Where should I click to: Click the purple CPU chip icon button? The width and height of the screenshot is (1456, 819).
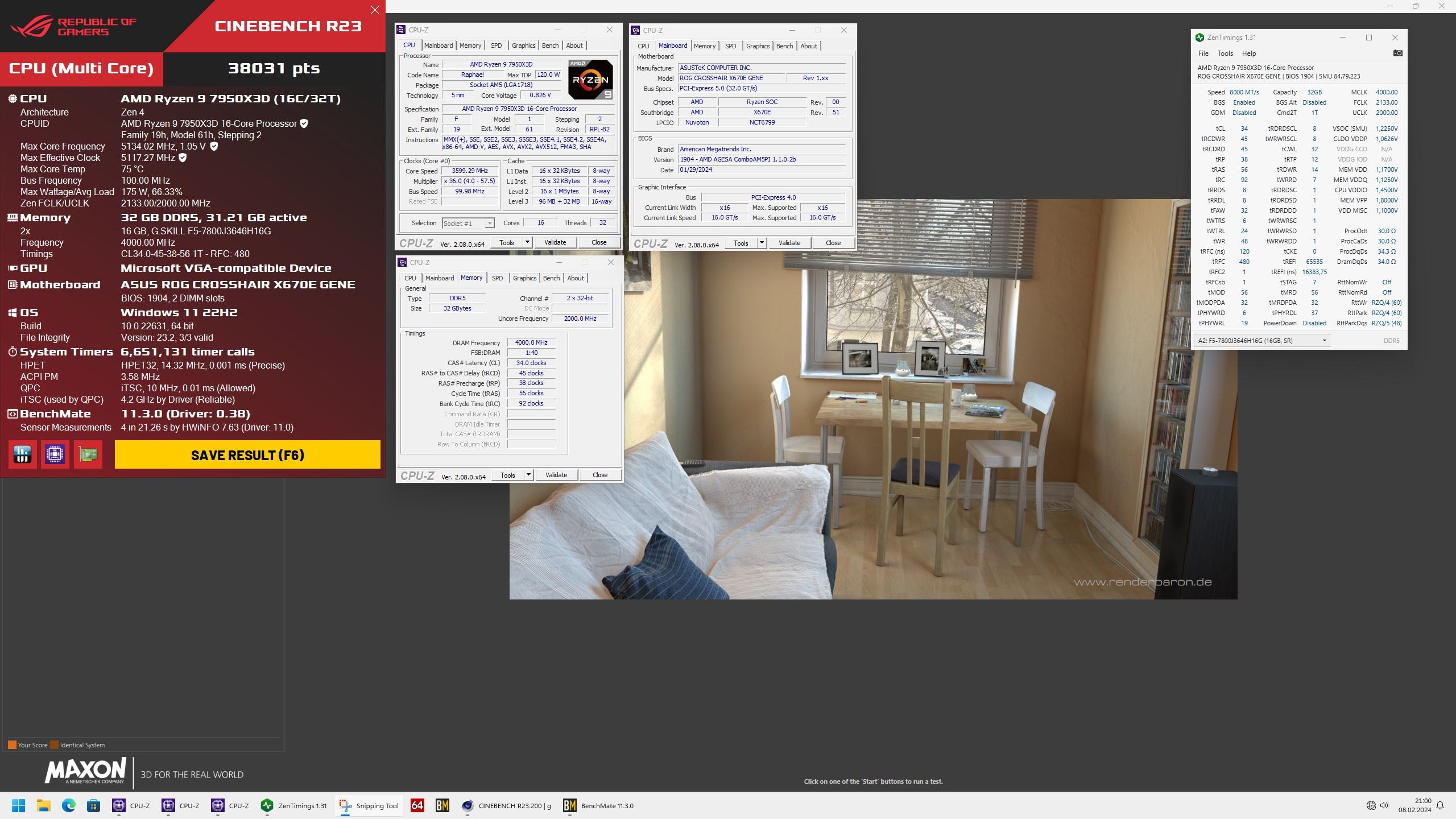click(x=55, y=454)
